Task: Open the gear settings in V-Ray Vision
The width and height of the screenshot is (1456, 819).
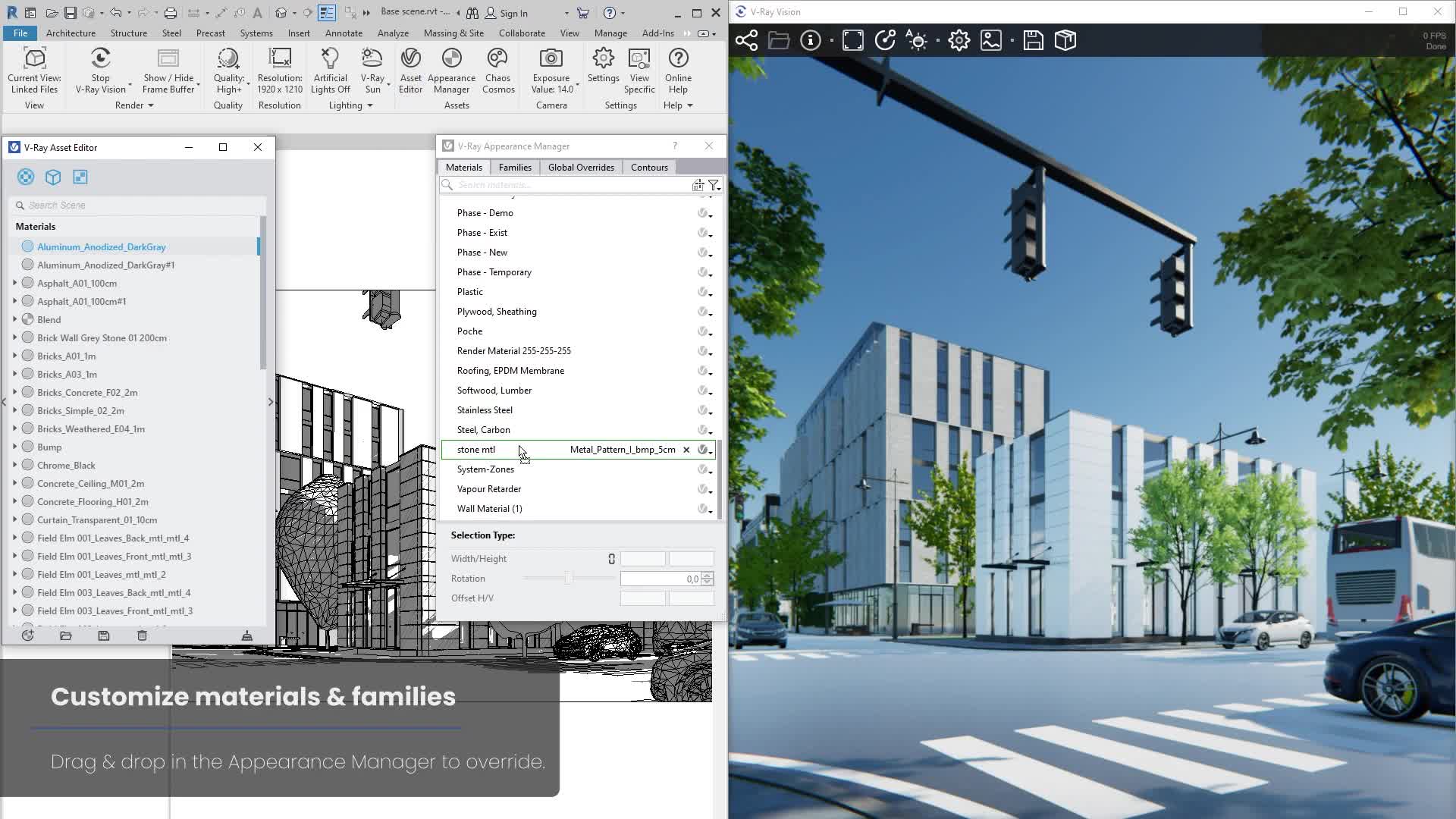Action: point(959,40)
